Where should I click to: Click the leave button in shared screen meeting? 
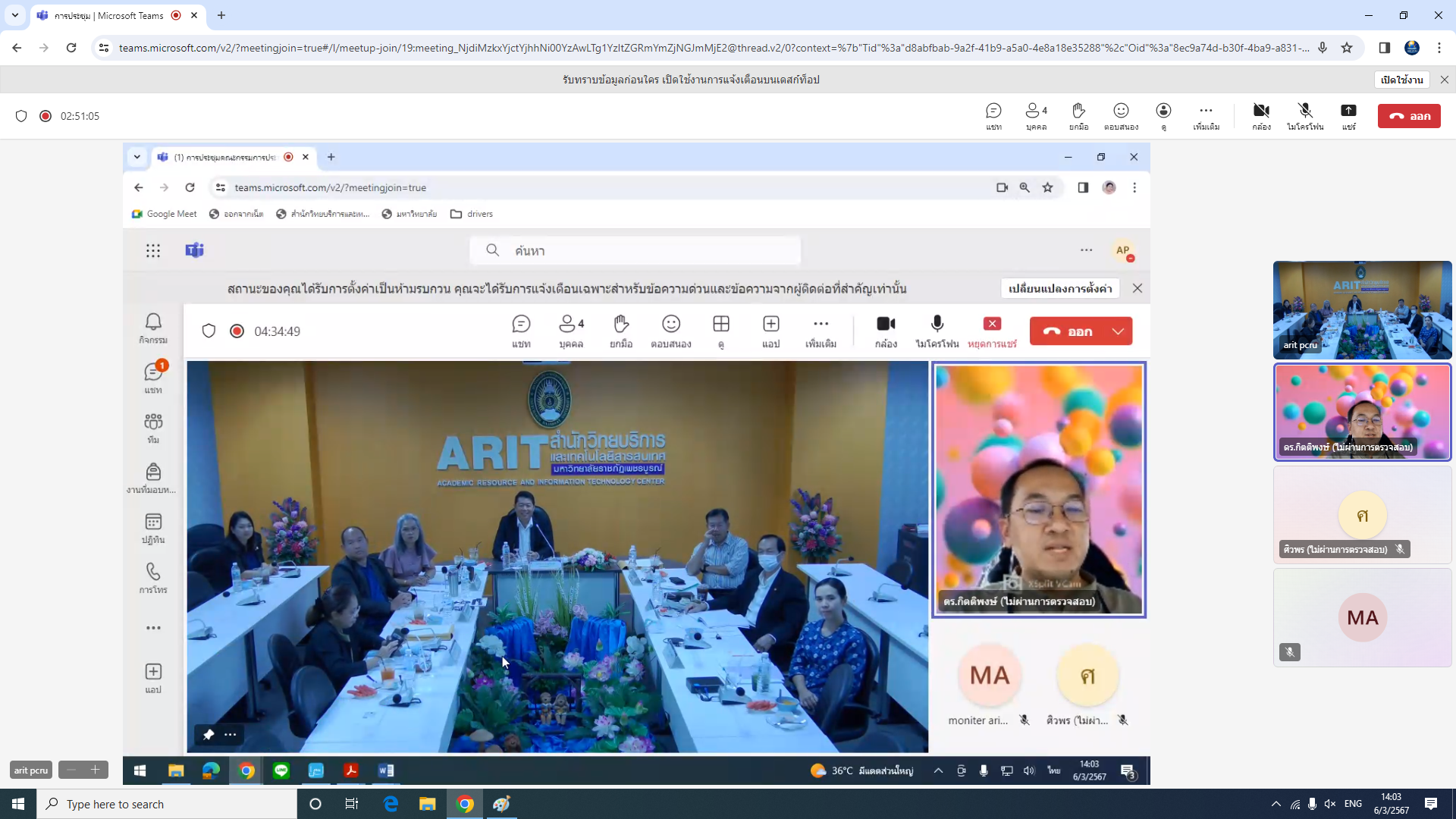tap(1068, 331)
